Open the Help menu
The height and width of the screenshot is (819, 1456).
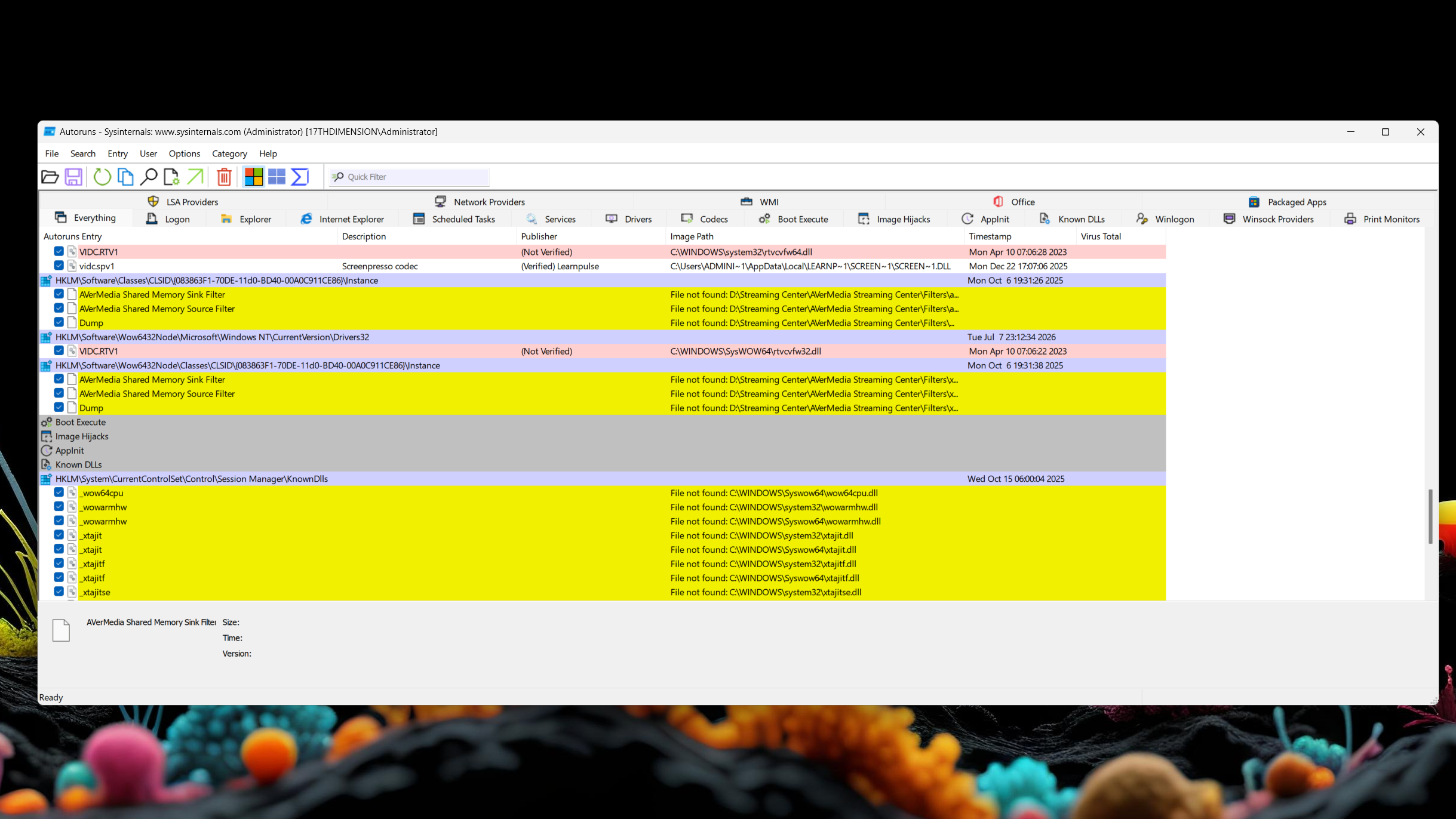(x=268, y=153)
